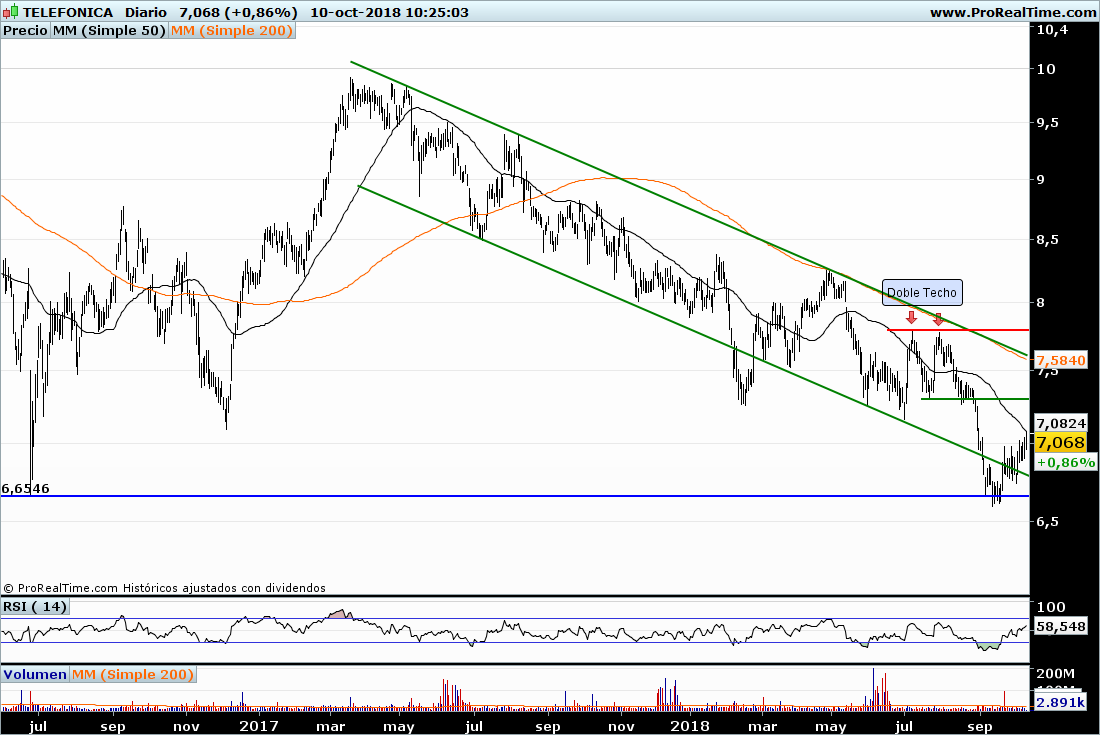
Task: Click the 2018 label on time axis
Action: (690, 726)
